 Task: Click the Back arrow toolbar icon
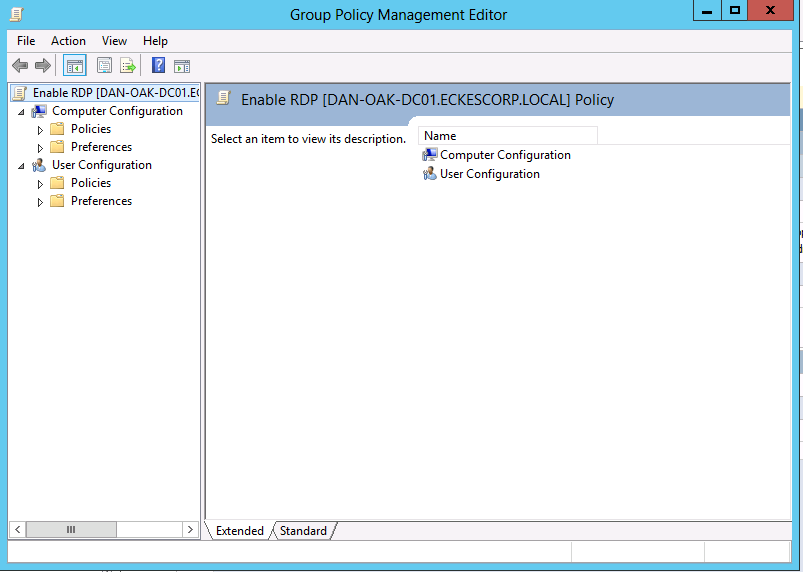(x=19, y=66)
